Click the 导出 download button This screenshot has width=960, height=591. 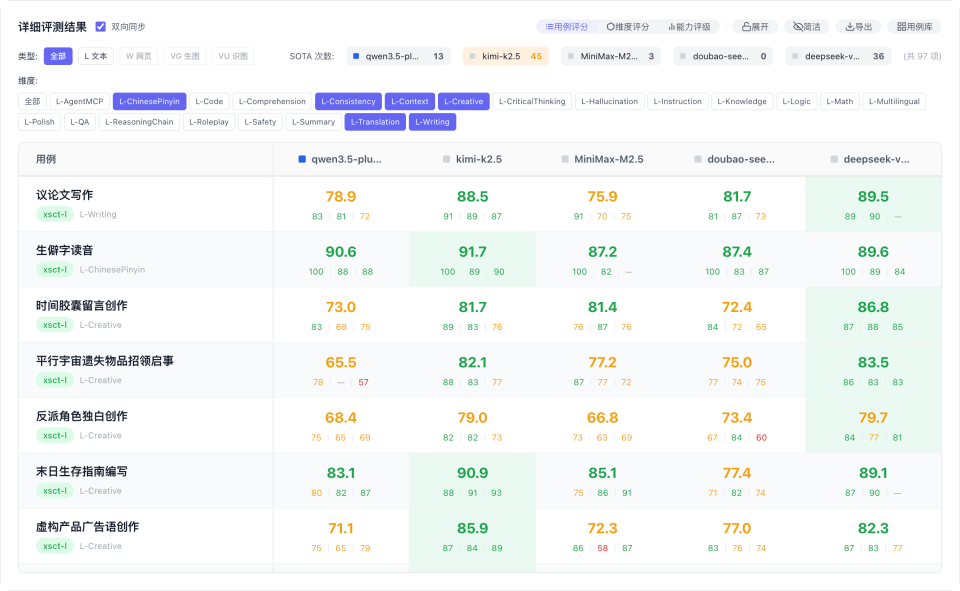pos(859,27)
